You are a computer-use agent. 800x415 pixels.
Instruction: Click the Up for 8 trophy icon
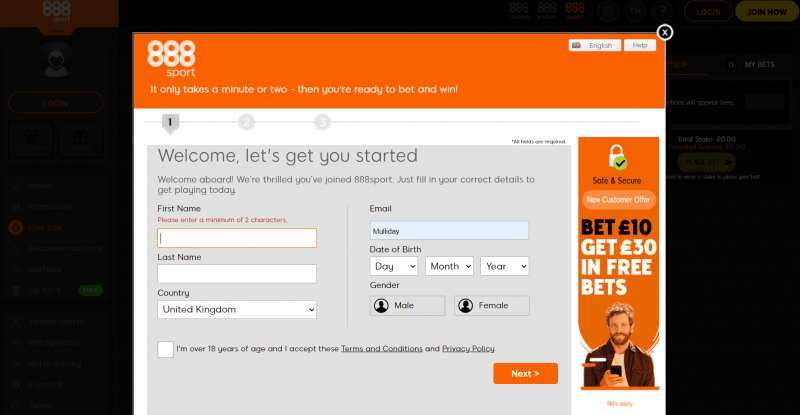coord(16,290)
